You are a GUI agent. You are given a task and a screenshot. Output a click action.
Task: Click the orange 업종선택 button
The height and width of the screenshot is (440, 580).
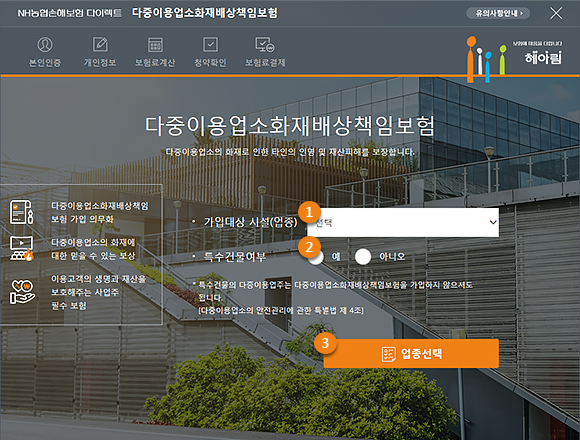click(411, 353)
